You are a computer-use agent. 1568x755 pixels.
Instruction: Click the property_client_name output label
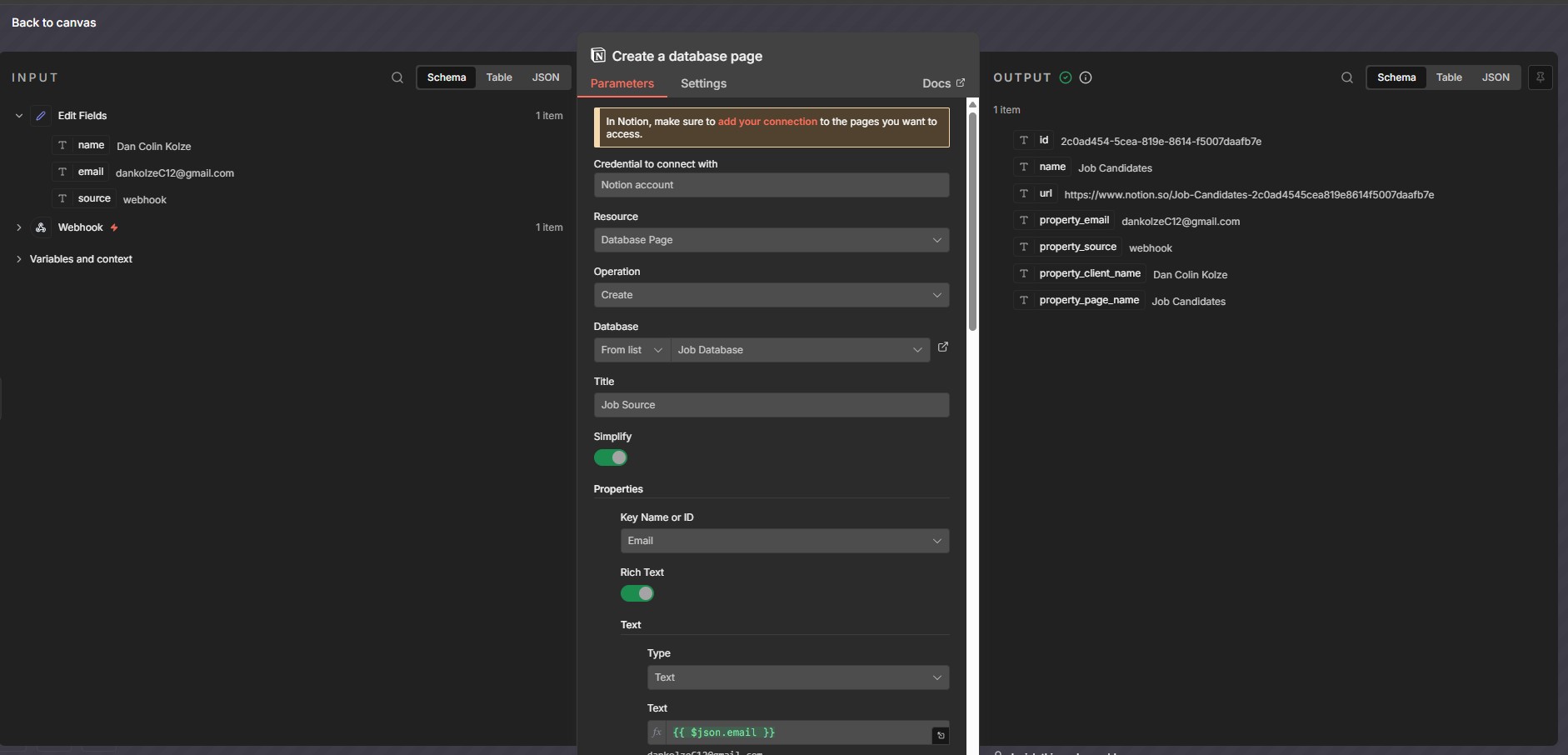coord(1090,273)
